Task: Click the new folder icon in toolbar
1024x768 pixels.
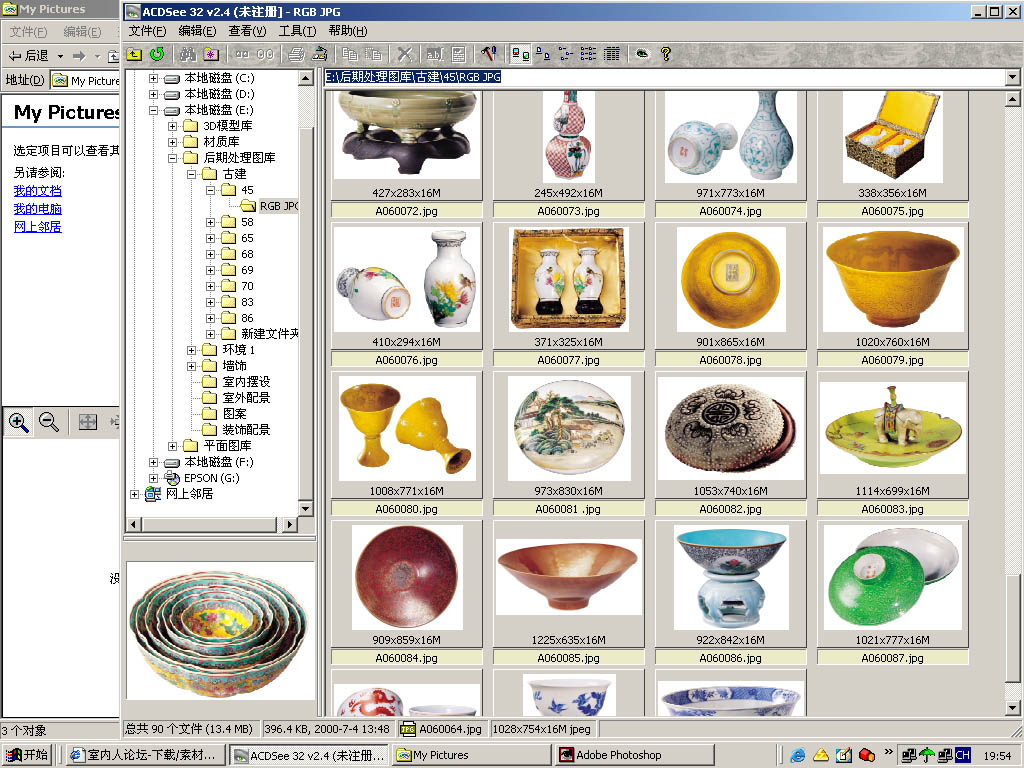Action: point(211,54)
